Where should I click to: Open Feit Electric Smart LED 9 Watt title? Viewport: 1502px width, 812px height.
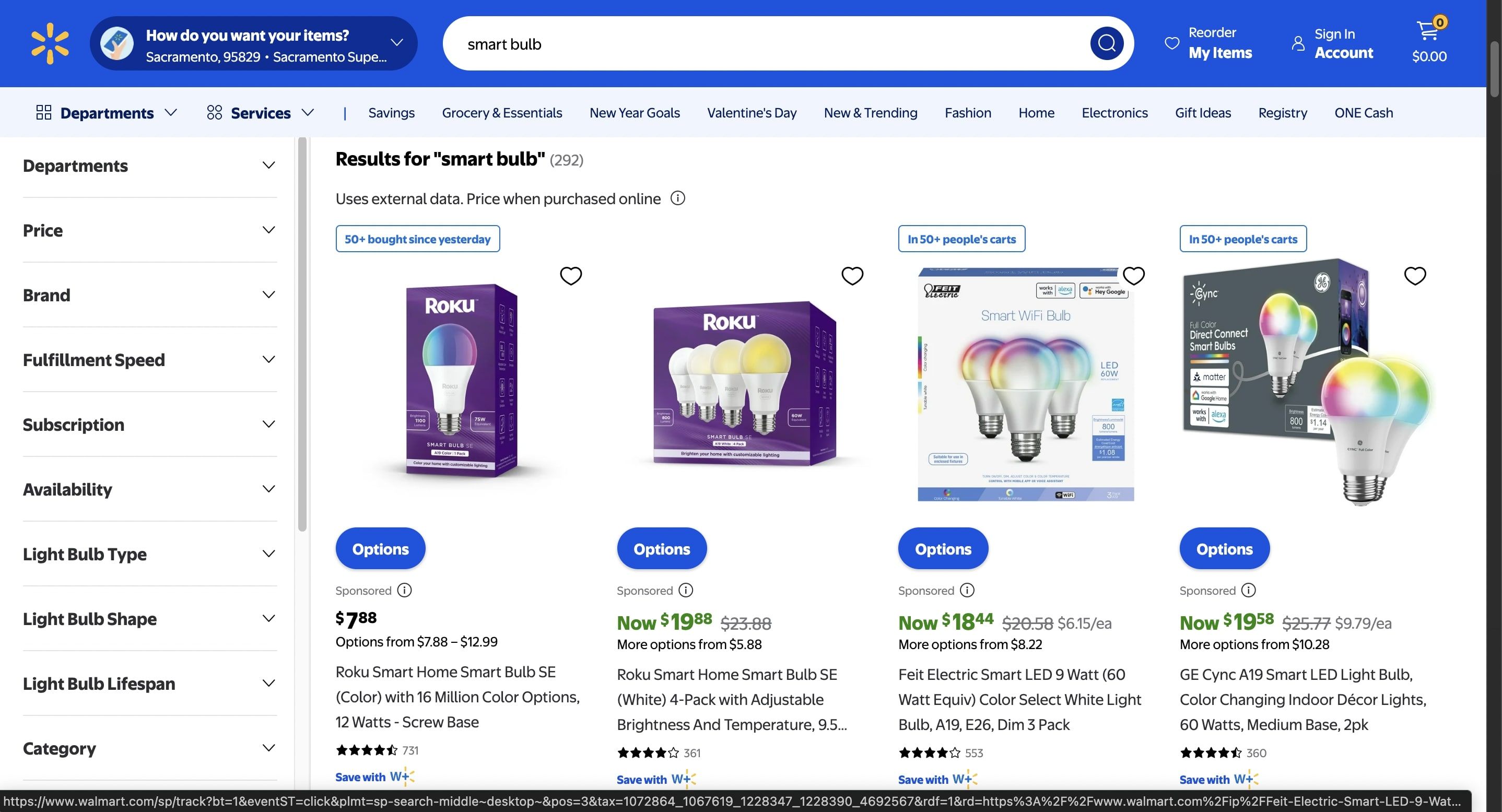point(1020,699)
